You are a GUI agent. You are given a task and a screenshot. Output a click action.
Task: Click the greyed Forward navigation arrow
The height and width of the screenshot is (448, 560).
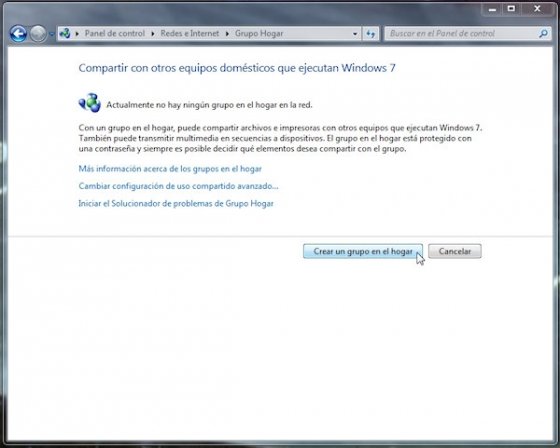tap(38, 34)
